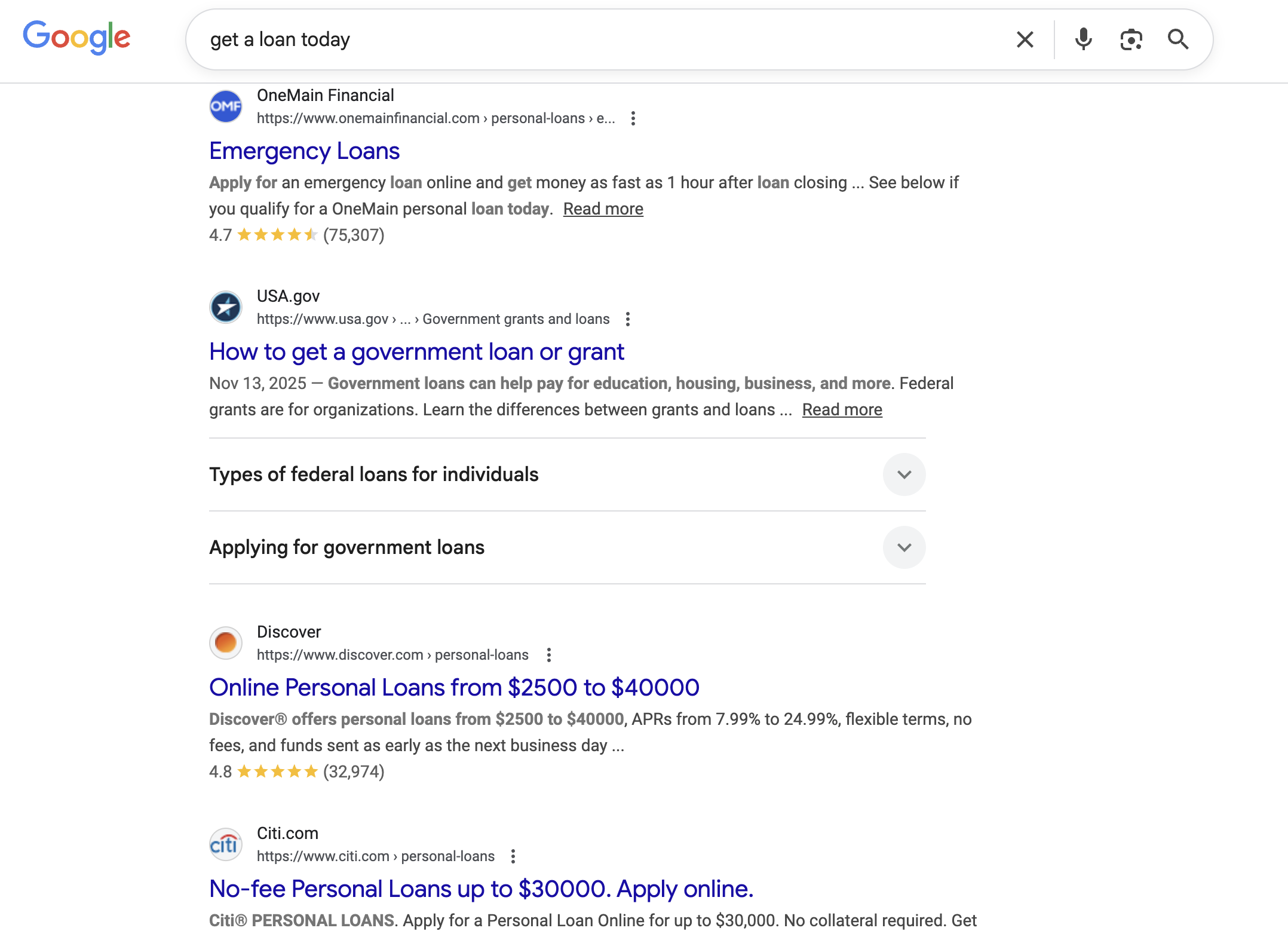
Task: Open the Emergency Loans result link
Action: (x=303, y=151)
